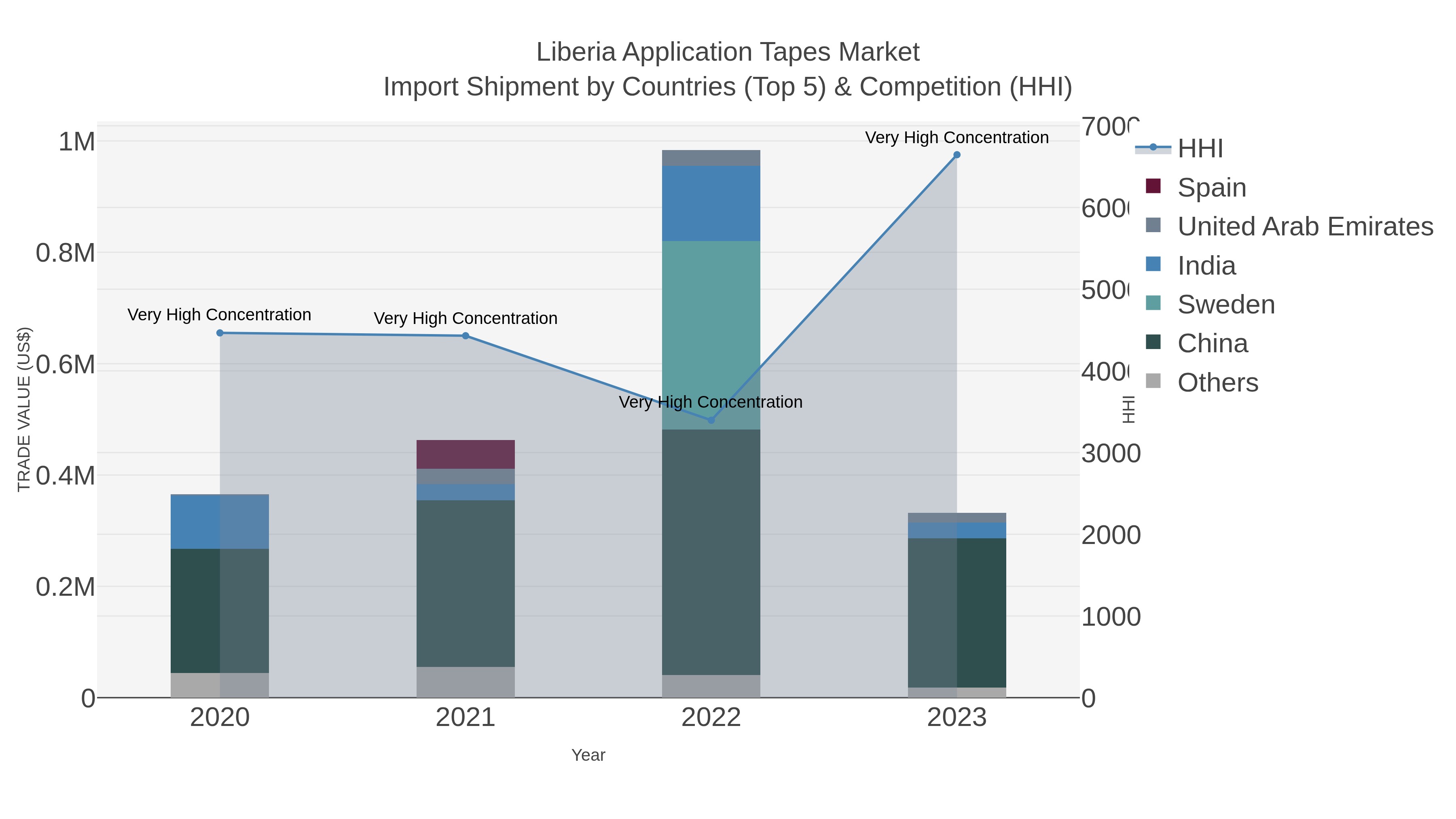Screen dimensions: 1456x819
Task: Click the '0.6M' left axis tick label
Action: (66, 364)
